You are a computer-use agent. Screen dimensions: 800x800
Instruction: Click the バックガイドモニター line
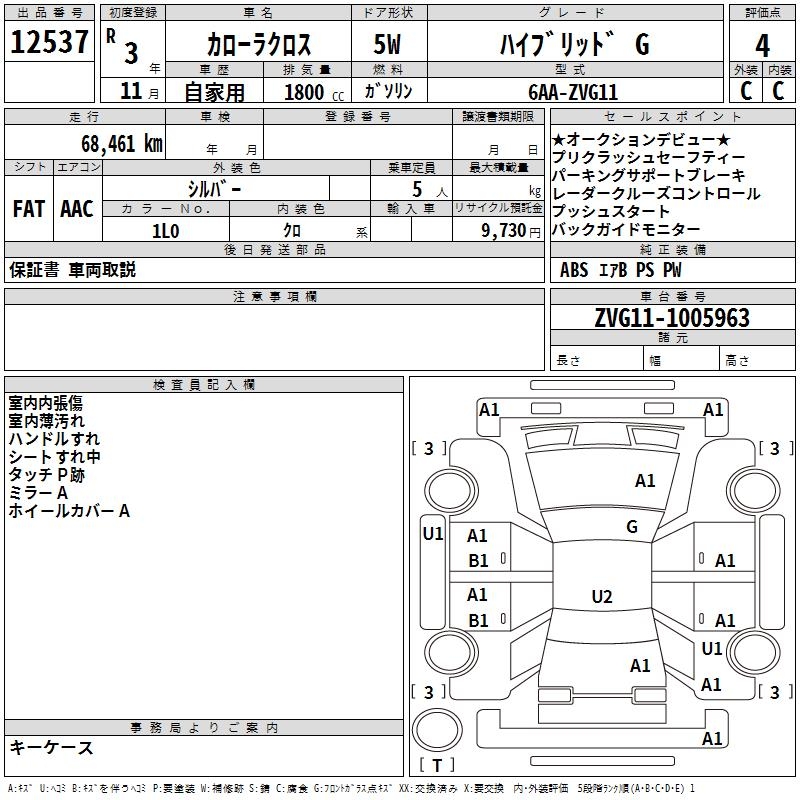coord(626,229)
